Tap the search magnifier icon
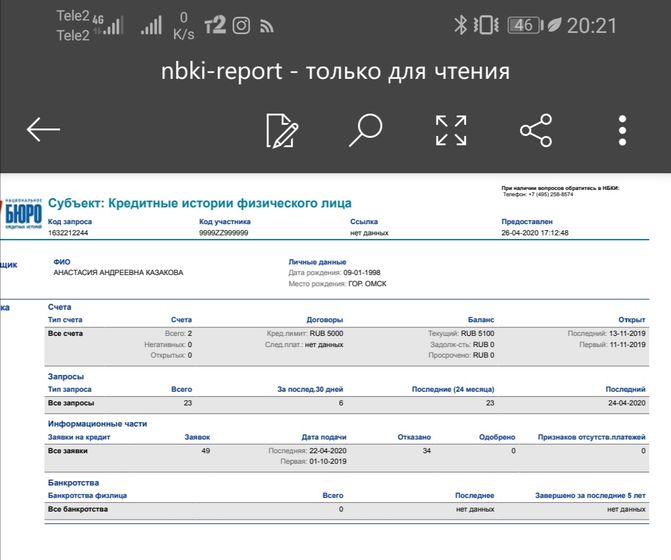671x560 pixels. [x=366, y=130]
